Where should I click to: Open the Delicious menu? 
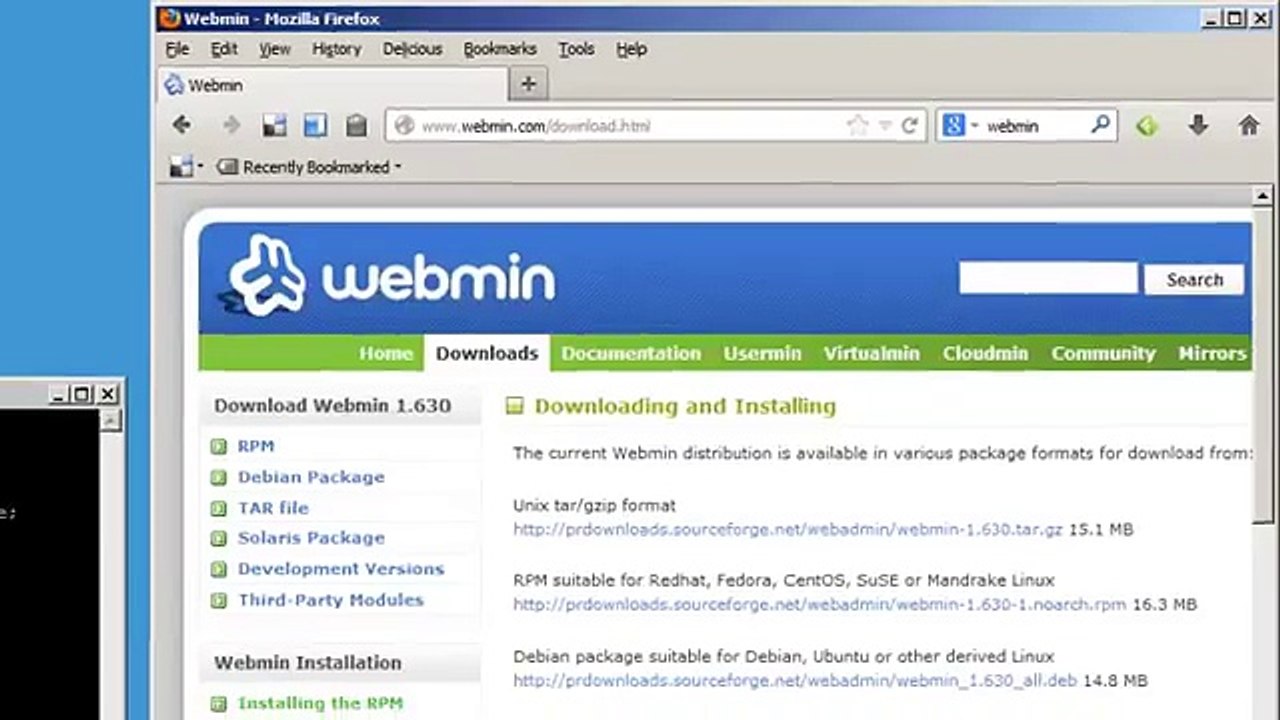pyautogui.click(x=412, y=49)
